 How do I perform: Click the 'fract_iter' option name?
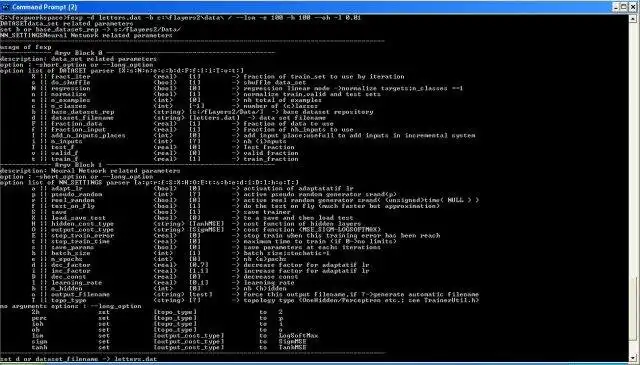pyautogui.click(x=71, y=76)
